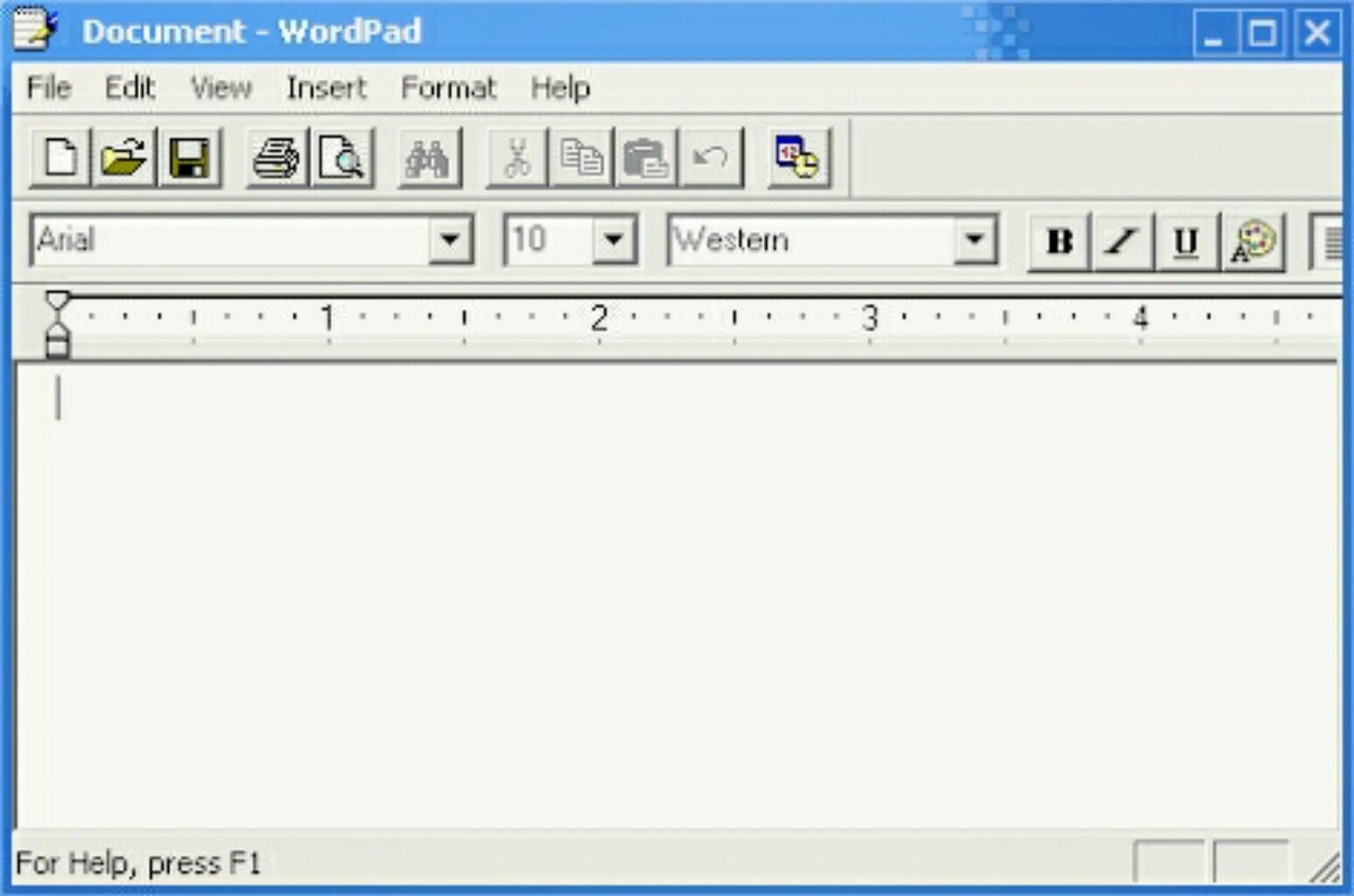Image resolution: width=1354 pixels, height=896 pixels.
Task: Open Print Preview
Action: tap(341, 157)
